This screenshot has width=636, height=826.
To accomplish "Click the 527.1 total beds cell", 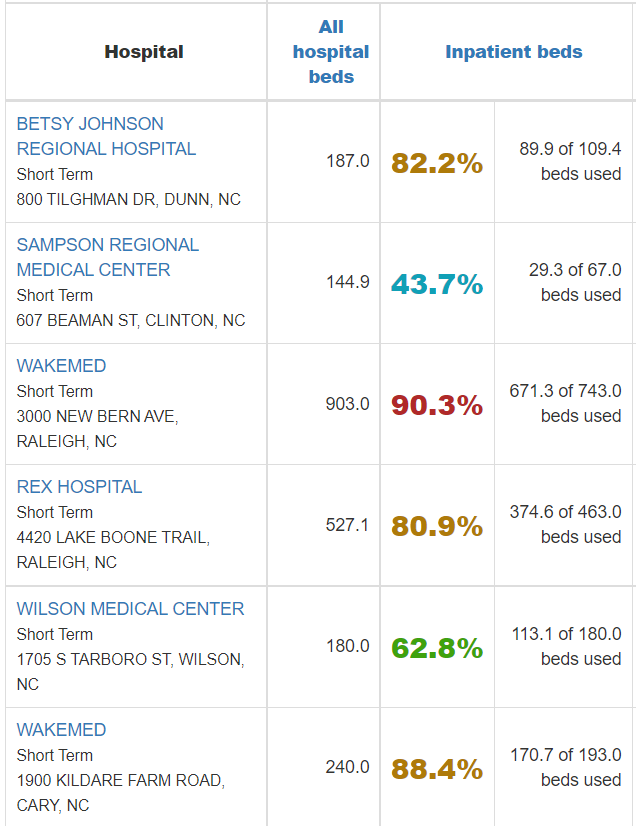I will point(348,525).
